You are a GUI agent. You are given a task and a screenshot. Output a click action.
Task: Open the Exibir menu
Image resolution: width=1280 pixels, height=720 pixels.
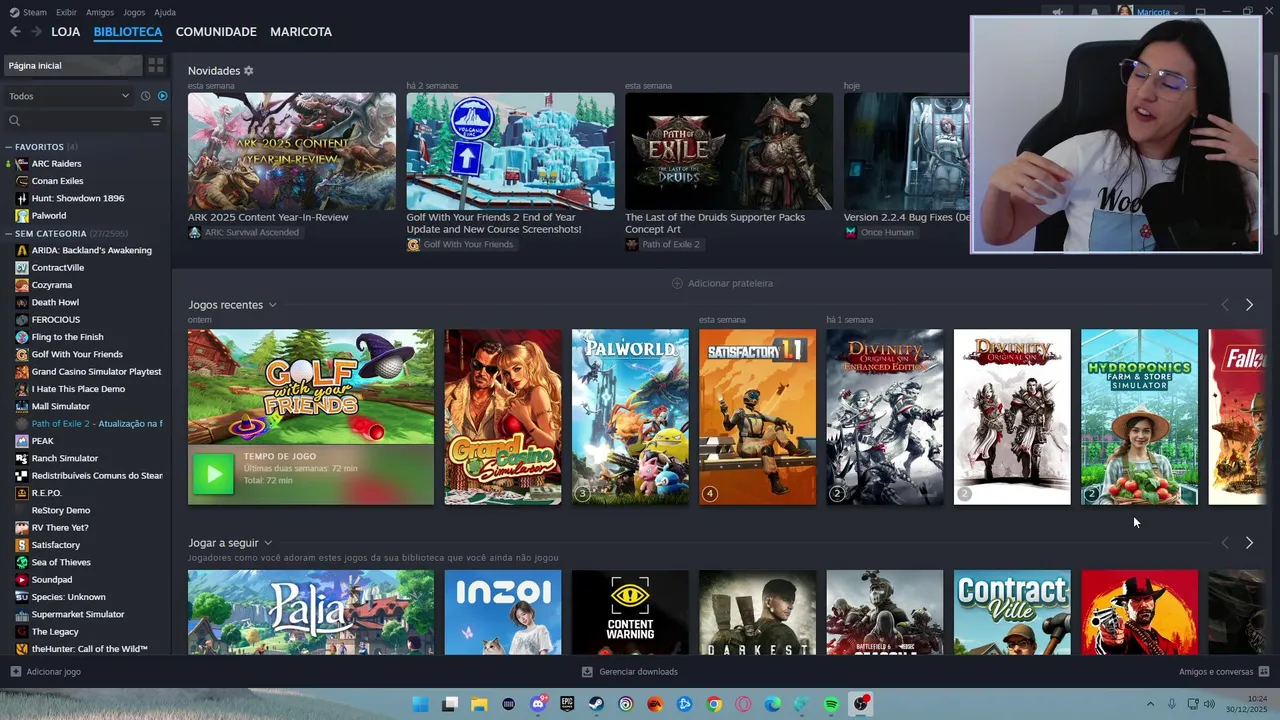point(66,12)
